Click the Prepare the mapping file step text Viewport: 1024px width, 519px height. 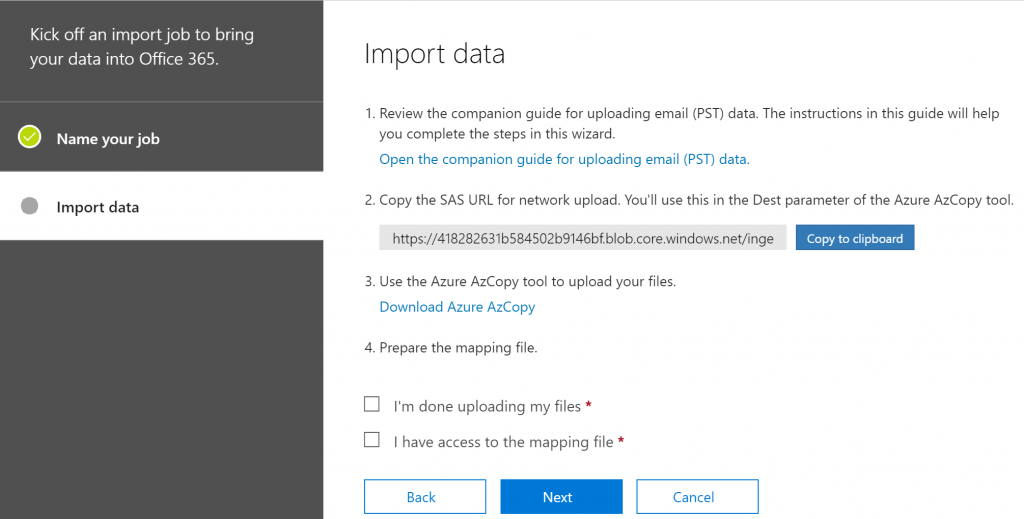451,348
